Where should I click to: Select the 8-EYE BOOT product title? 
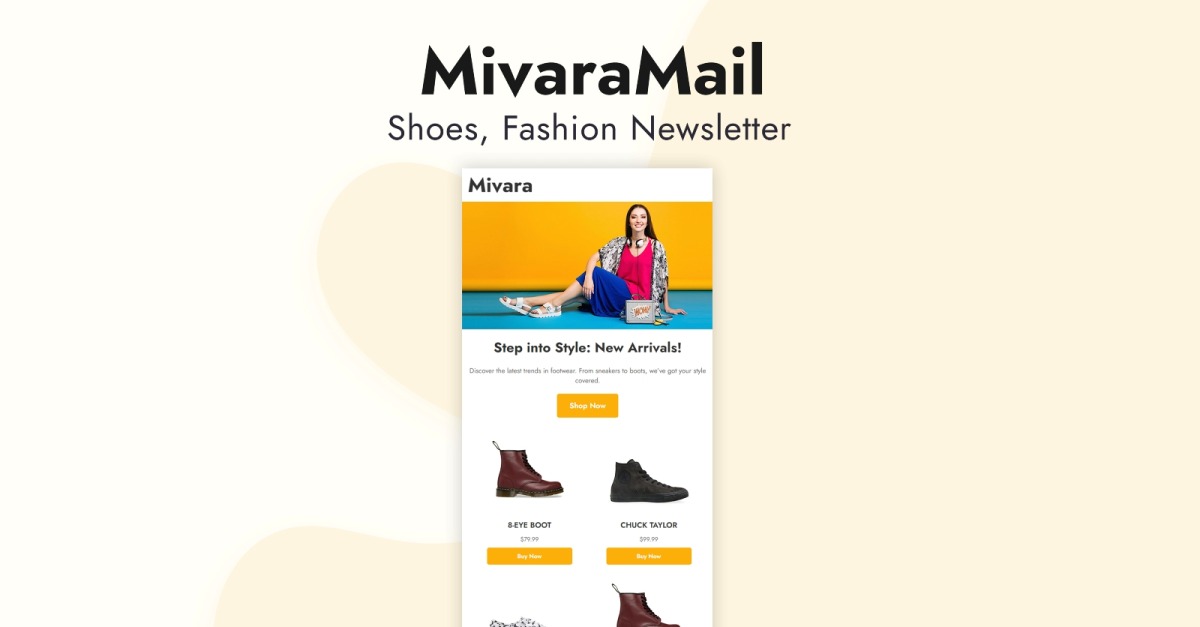pos(529,525)
